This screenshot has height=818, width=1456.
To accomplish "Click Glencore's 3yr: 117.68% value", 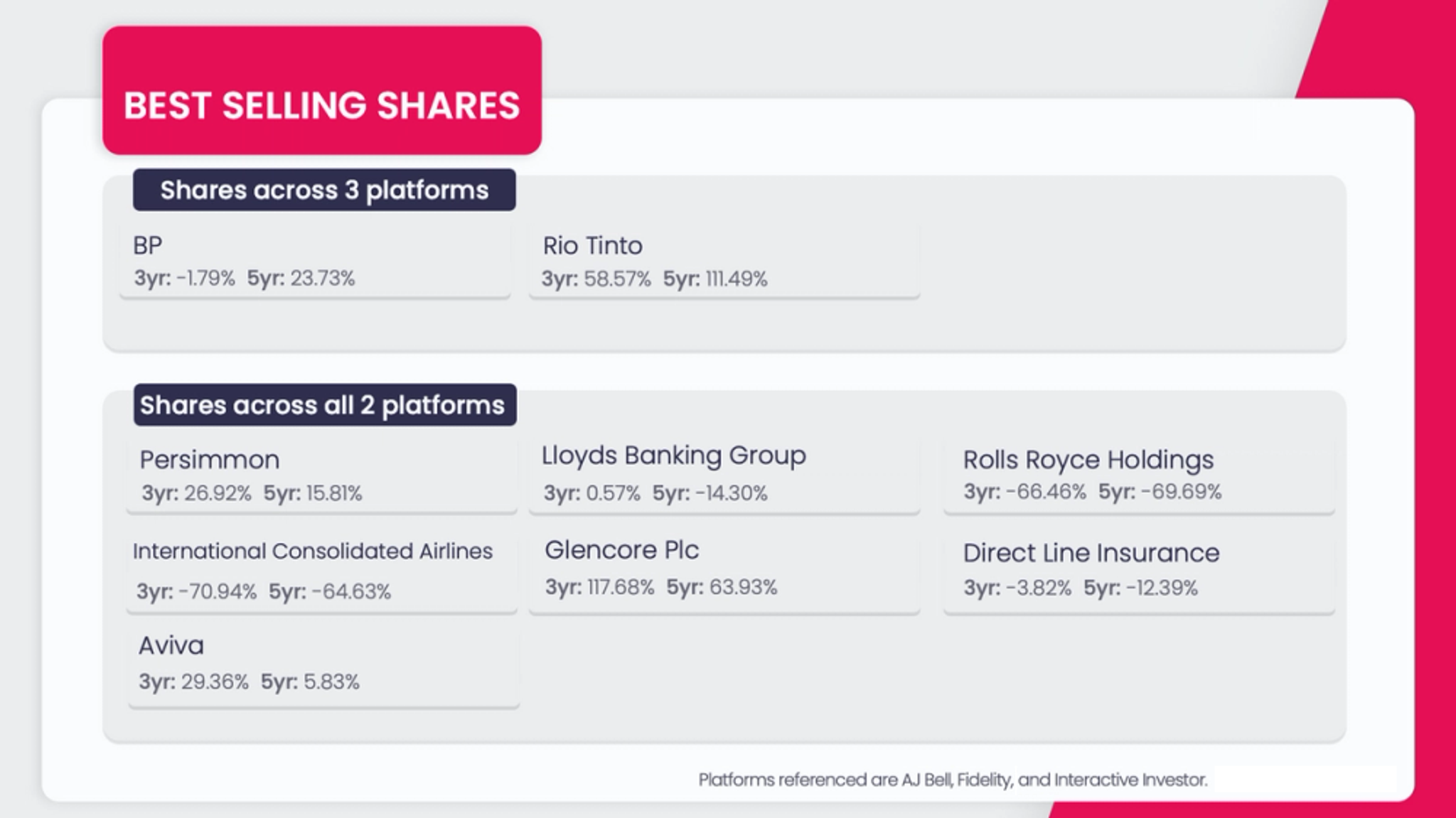I will pyautogui.click(x=599, y=587).
